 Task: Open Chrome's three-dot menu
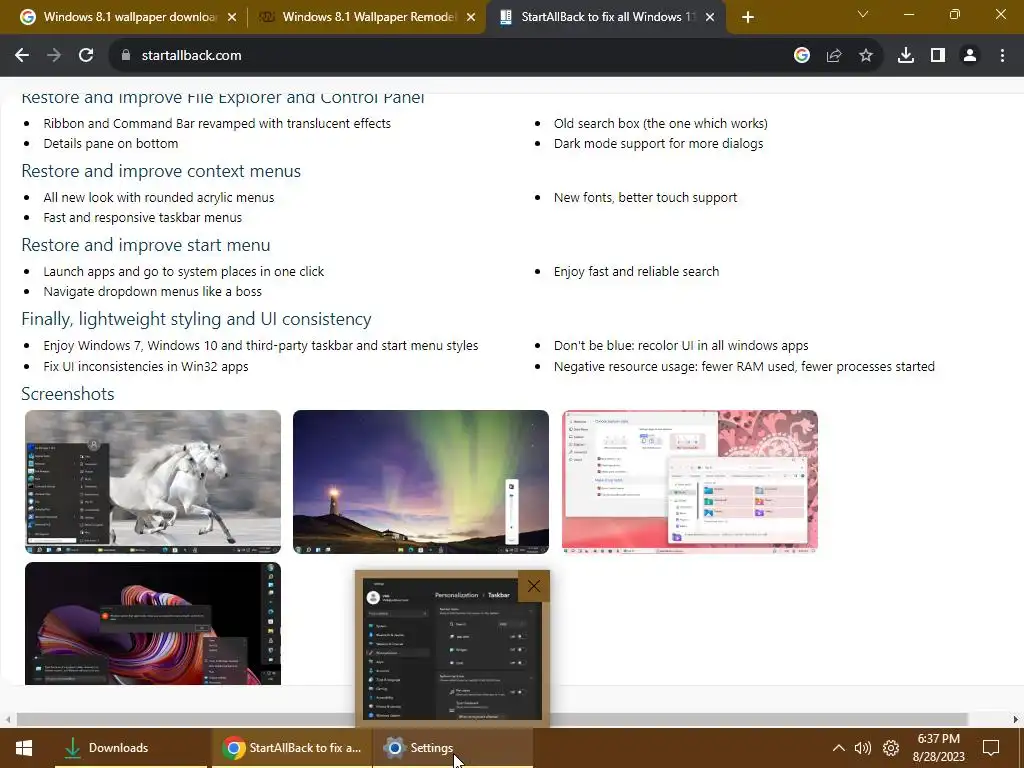(x=1002, y=56)
